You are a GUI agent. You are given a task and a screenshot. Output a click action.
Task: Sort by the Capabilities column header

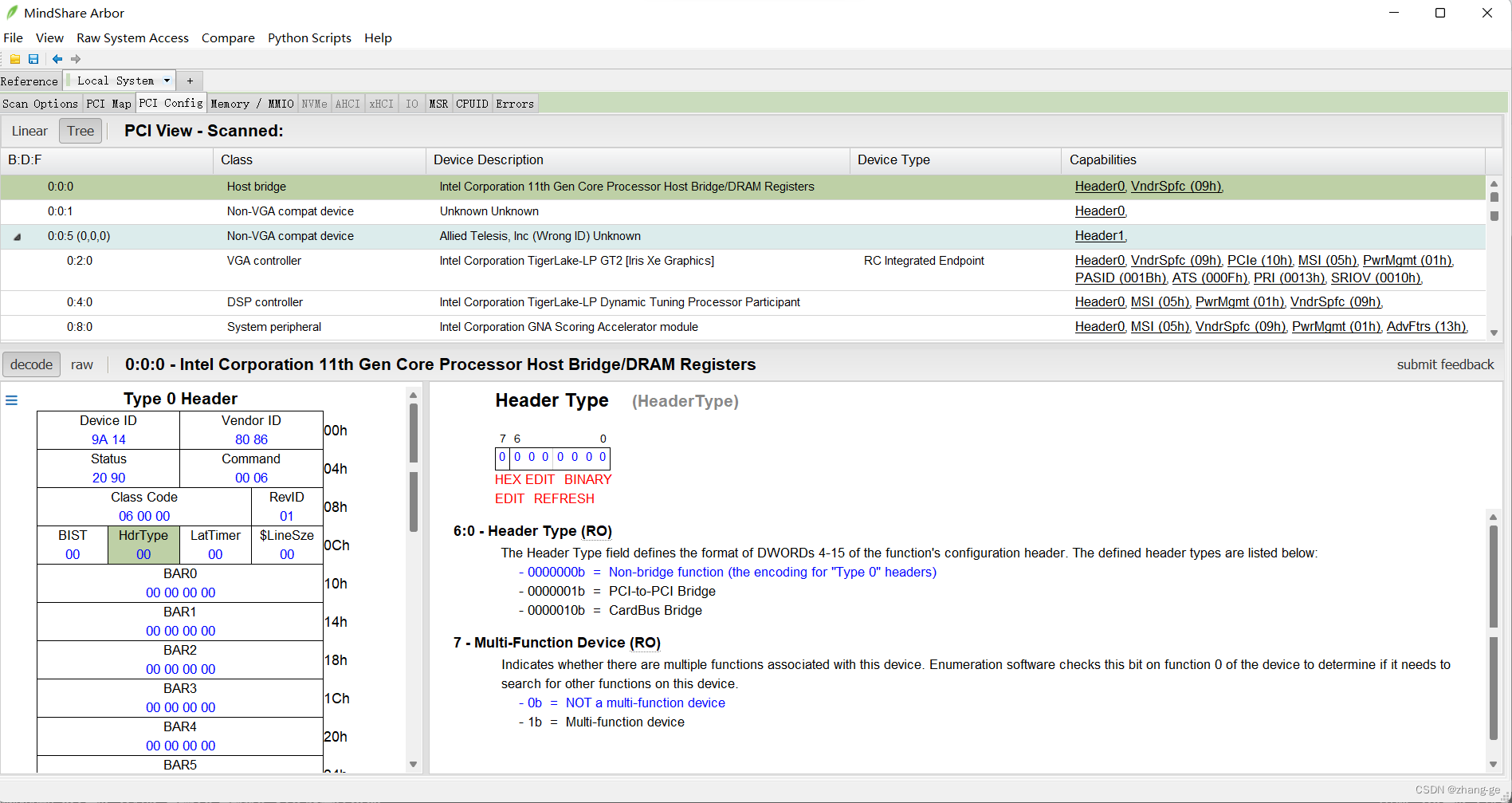click(1273, 160)
